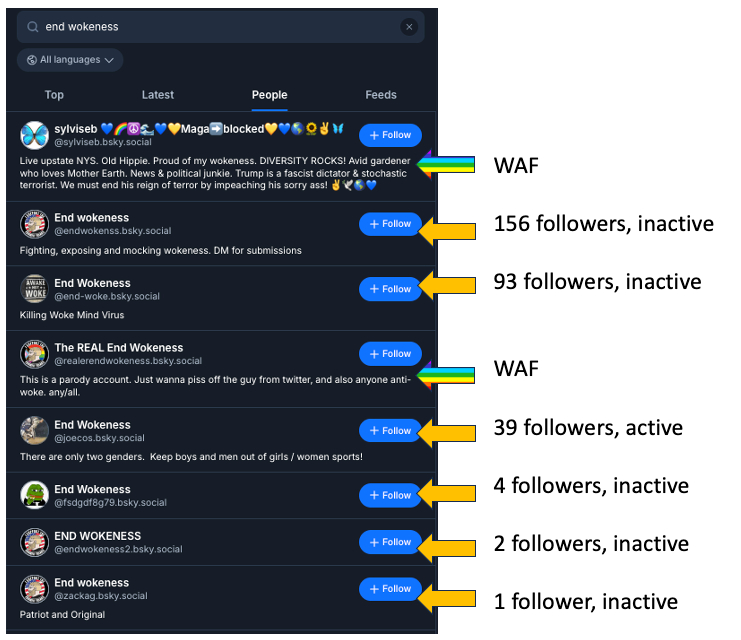The width and height of the screenshot is (741, 640).
Task: Follow The REAL End Wokeness account
Action: point(390,354)
